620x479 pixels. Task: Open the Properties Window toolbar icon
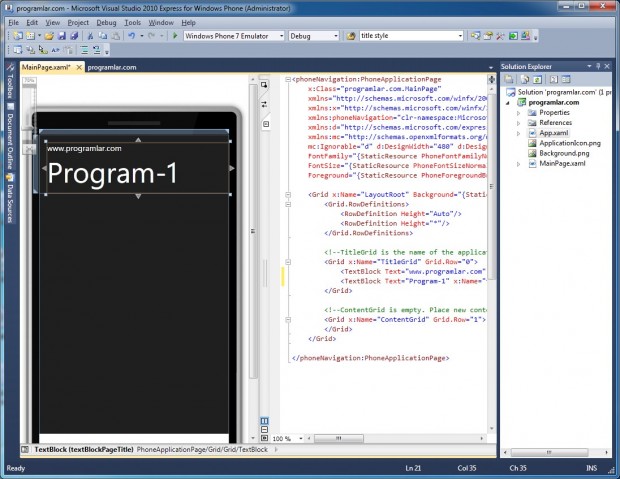pyautogui.click(x=488, y=36)
